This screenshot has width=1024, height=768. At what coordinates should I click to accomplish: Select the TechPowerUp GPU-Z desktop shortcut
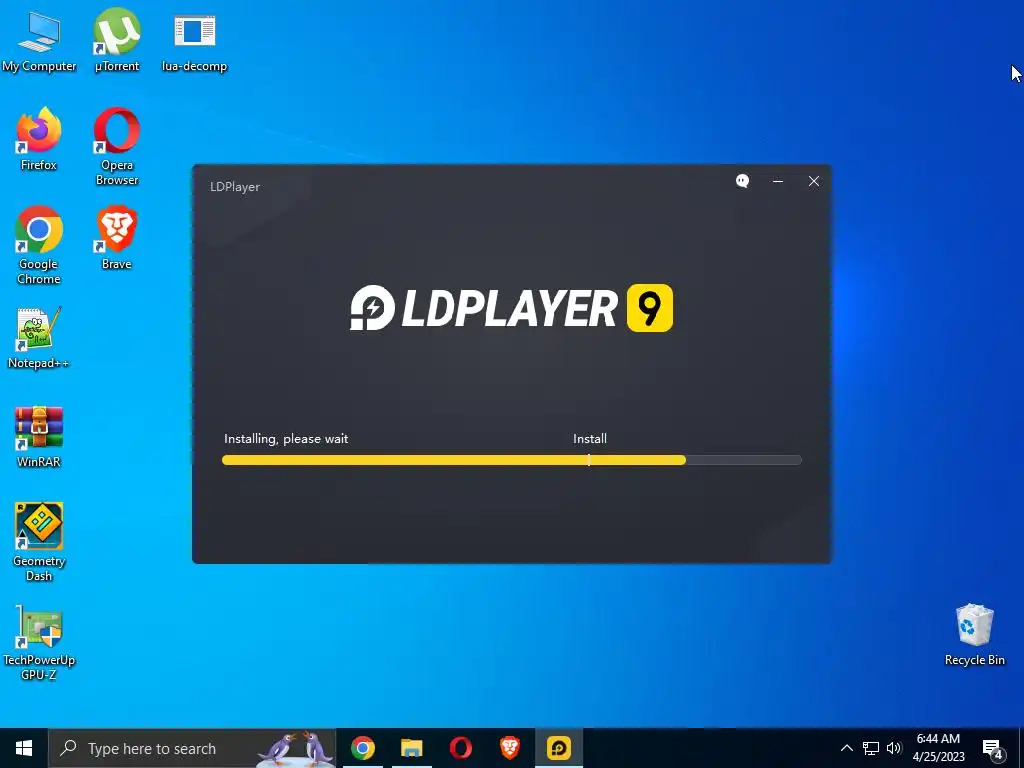click(x=39, y=643)
